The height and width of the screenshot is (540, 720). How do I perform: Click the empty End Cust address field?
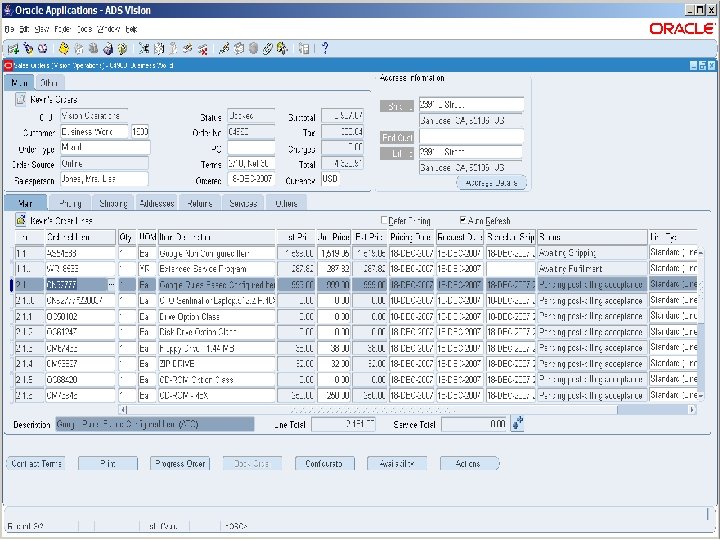(471, 136)
